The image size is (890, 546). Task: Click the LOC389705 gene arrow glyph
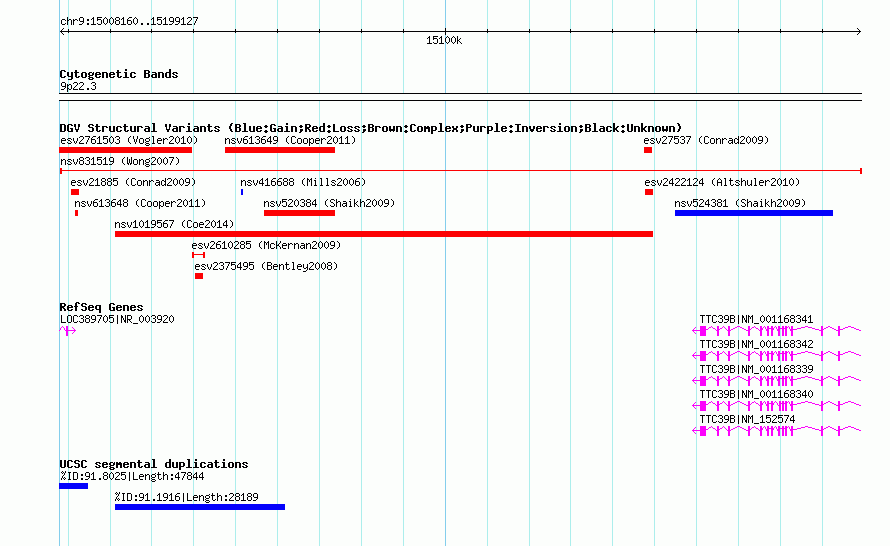click(68, 330)
